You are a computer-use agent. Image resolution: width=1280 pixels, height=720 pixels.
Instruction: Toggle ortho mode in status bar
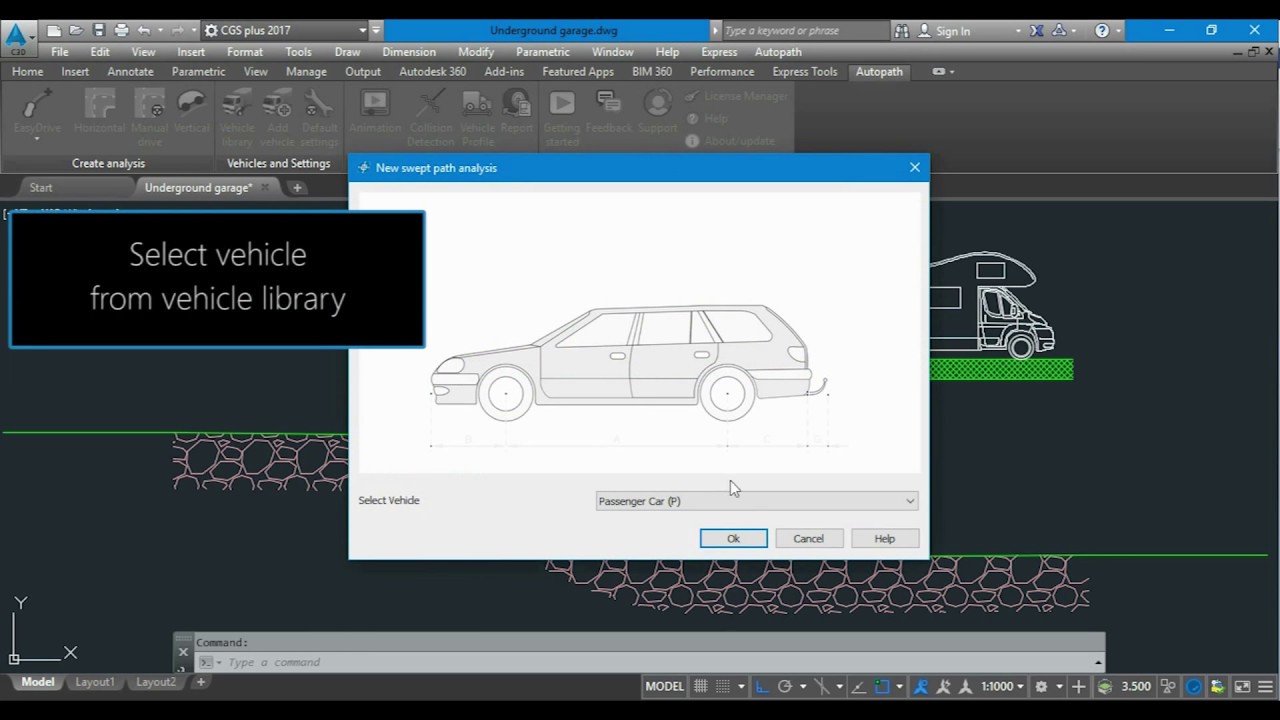pos(762,686)
